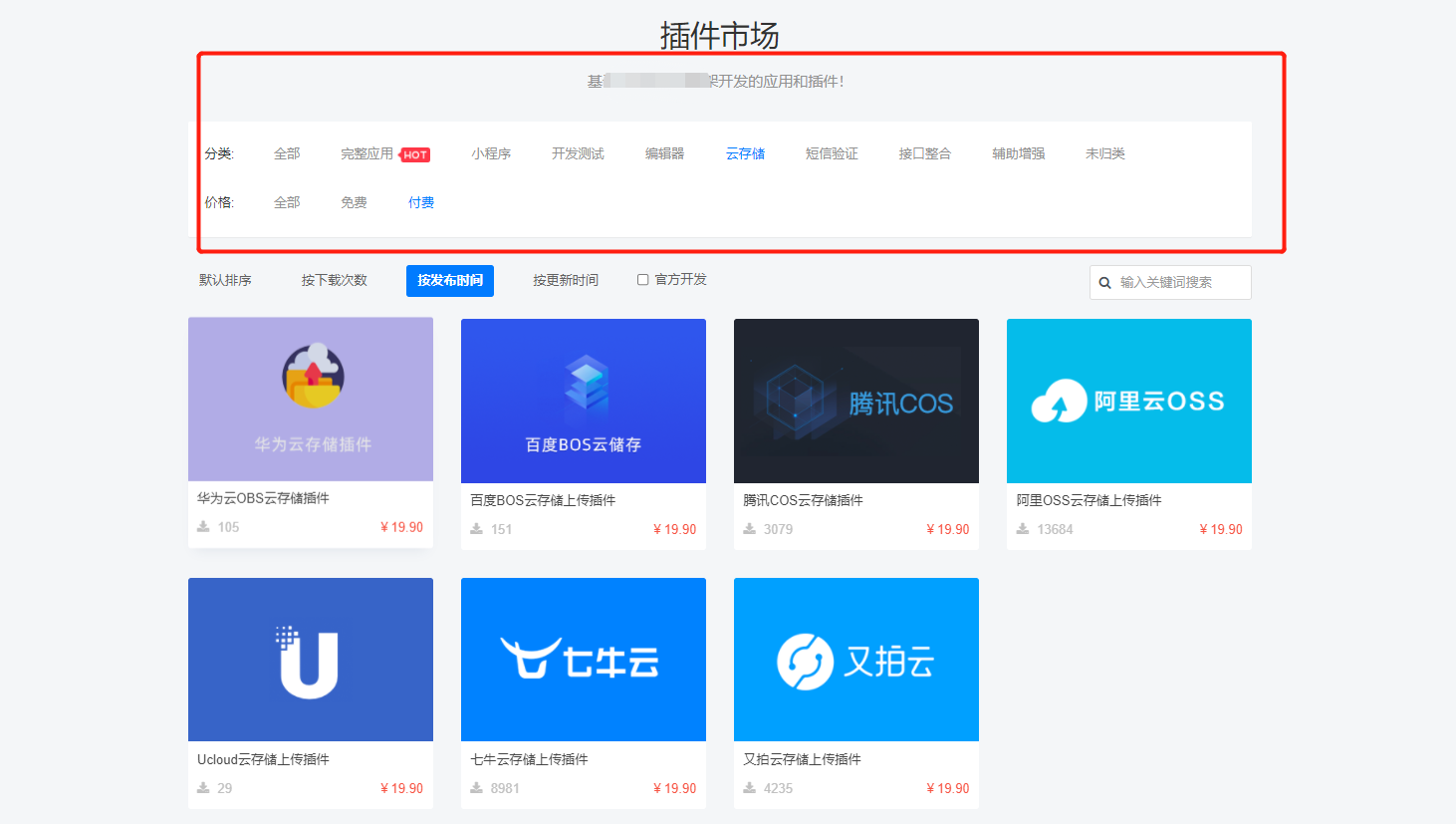Switch to 默认排序 sorting
This screenshot has height=824, width=1456.
point(225,280)
